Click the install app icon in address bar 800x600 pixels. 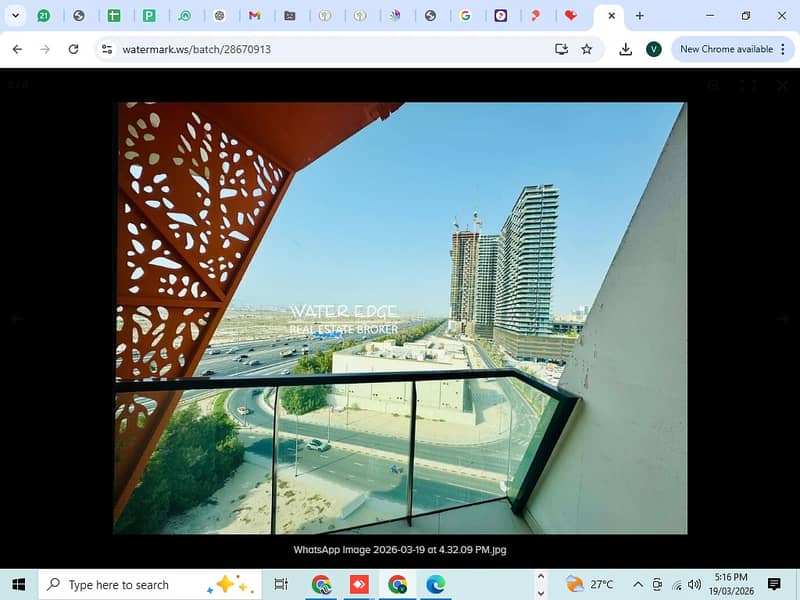561,49
